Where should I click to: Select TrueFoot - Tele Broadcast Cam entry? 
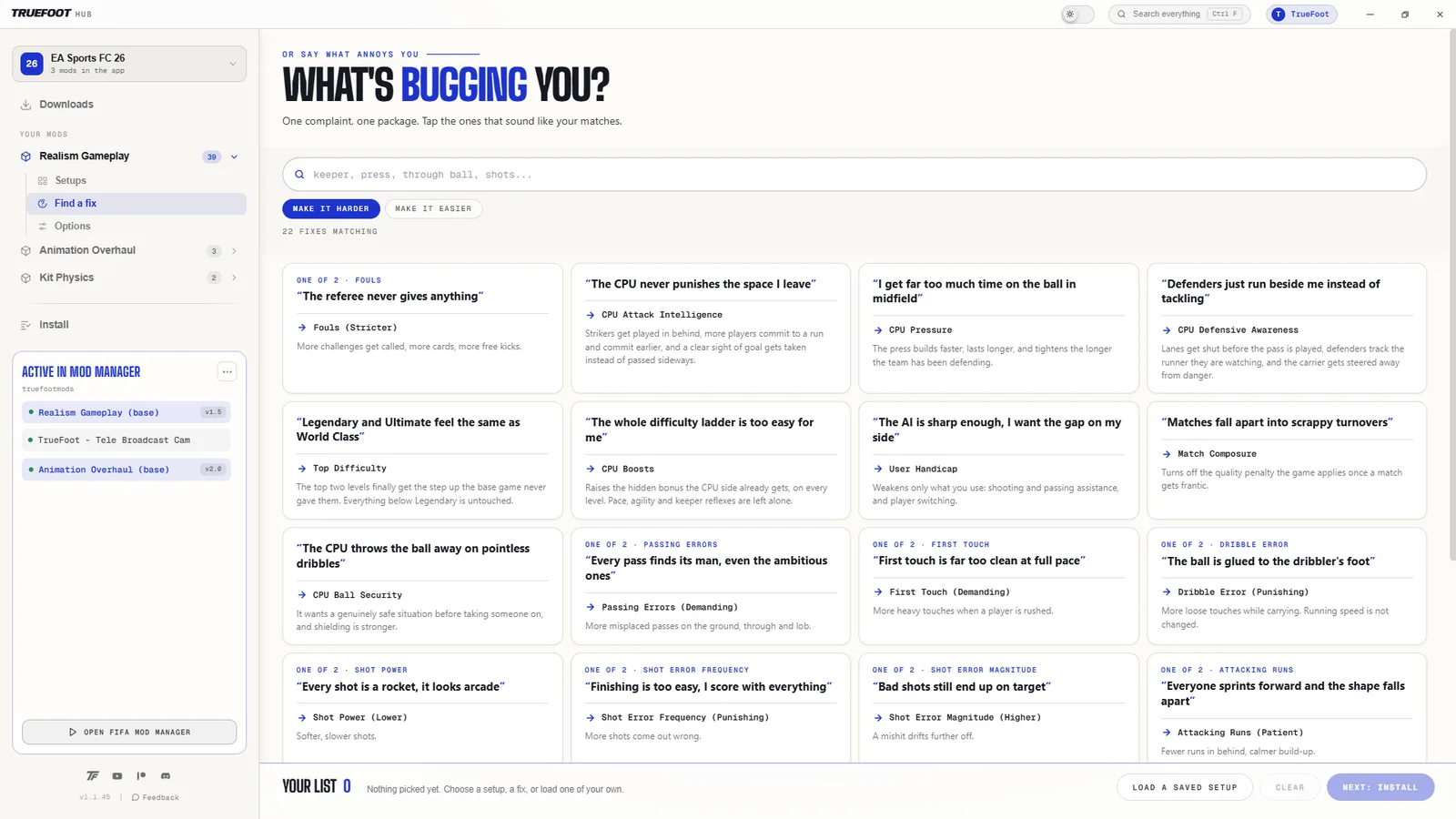(x=126, y=440)
